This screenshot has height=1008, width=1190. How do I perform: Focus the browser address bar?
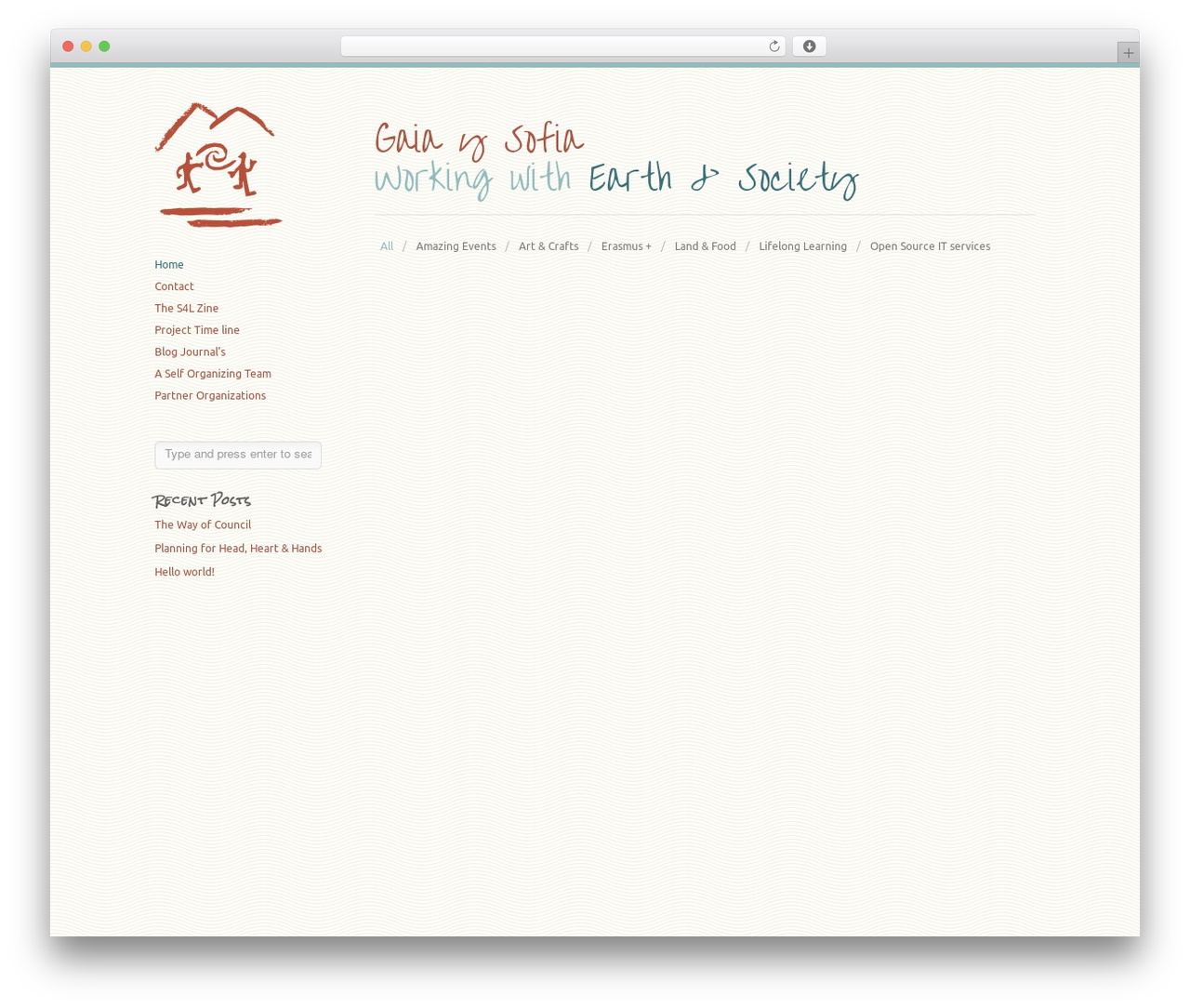coord(562,46)
